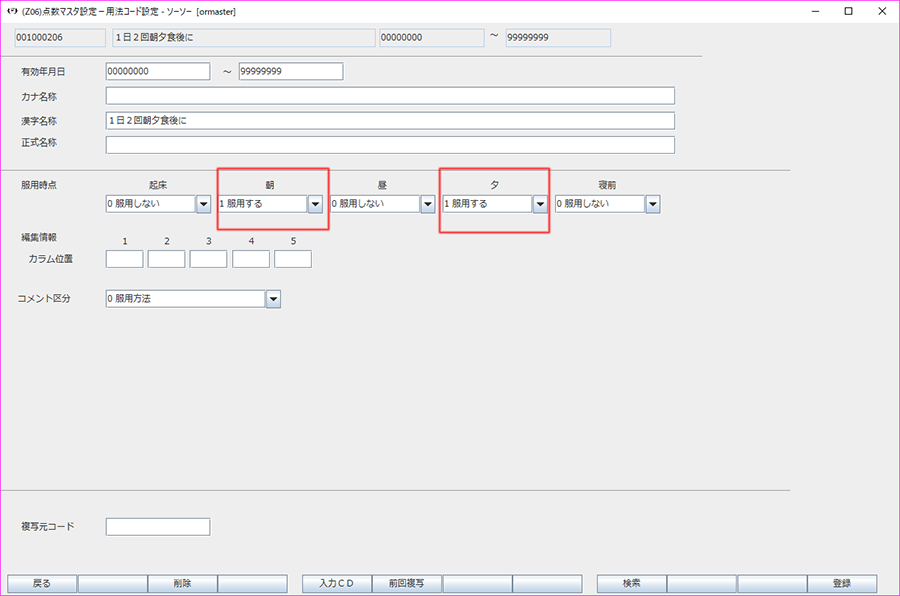Viewport: 900px width, 596px height.
Task: Open the 寝前 dosage timing dropdown
Action: point(653,203)
